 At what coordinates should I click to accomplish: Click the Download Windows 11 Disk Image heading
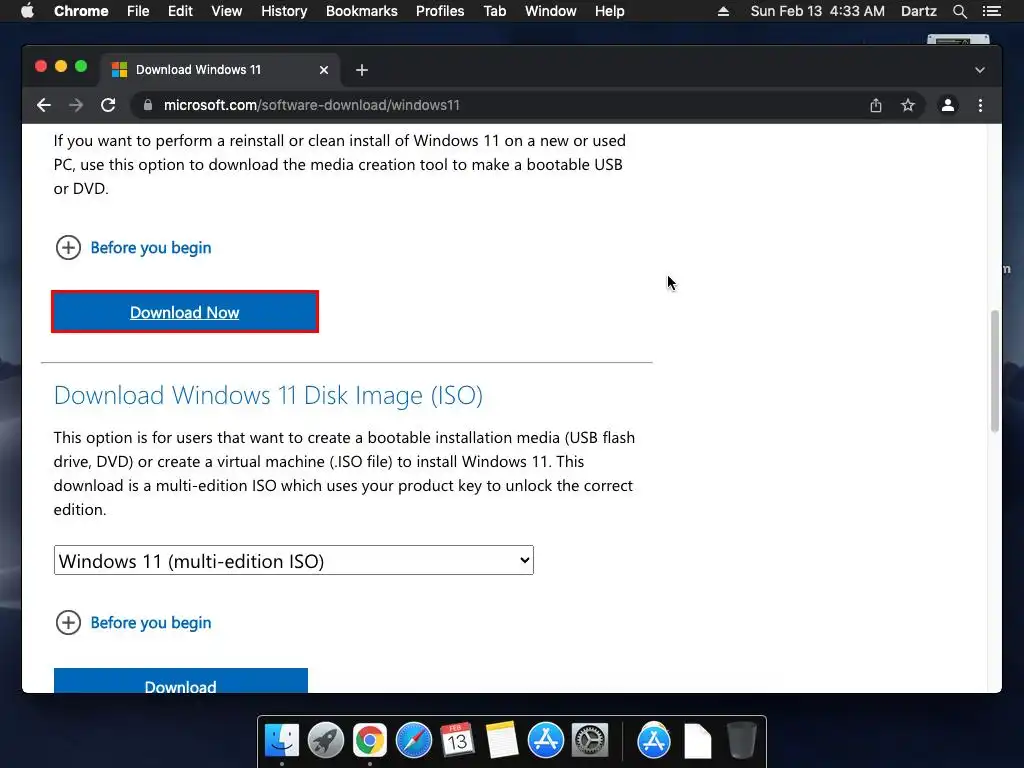coord(268,396)
